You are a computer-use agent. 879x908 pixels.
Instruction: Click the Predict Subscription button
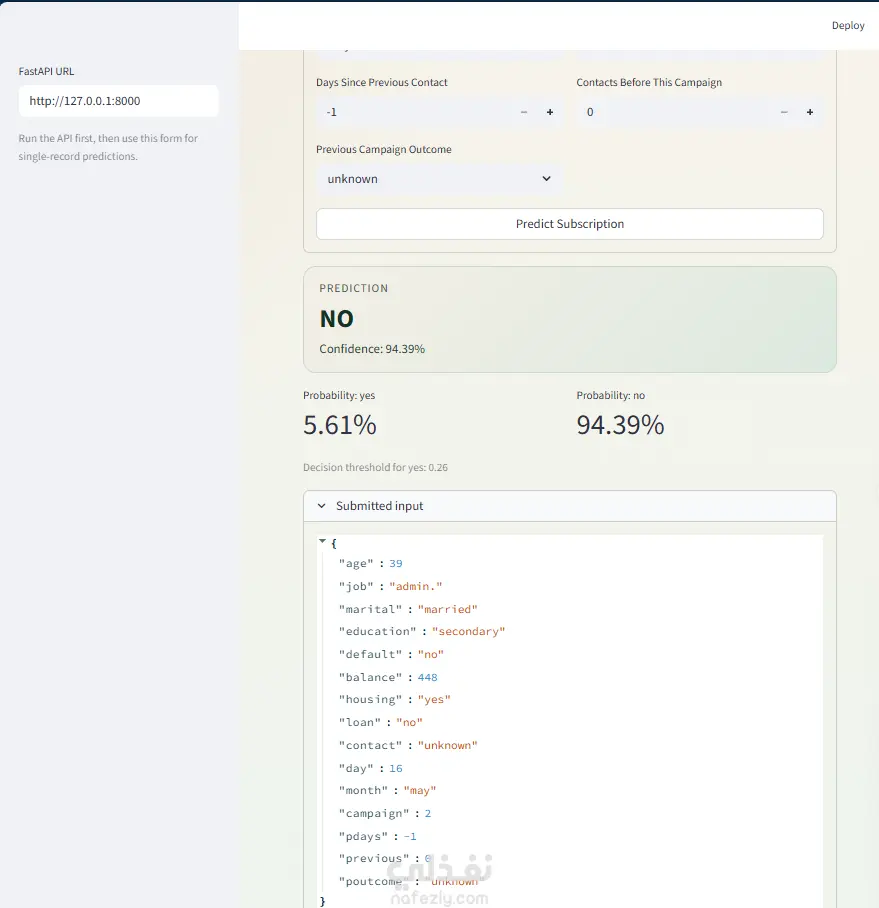[570, 224]
